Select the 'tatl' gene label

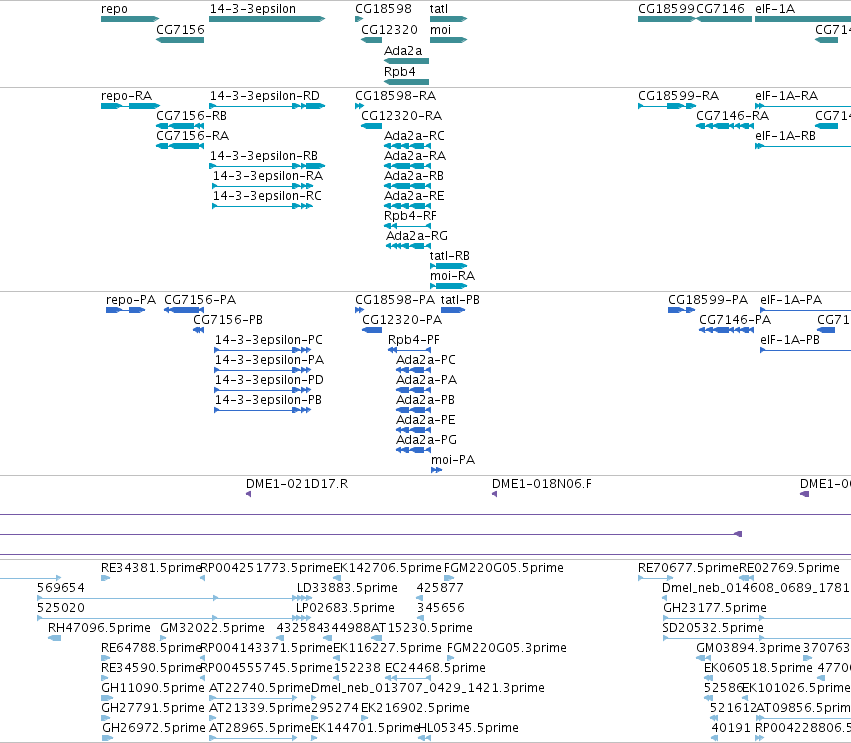coord(439,9)
